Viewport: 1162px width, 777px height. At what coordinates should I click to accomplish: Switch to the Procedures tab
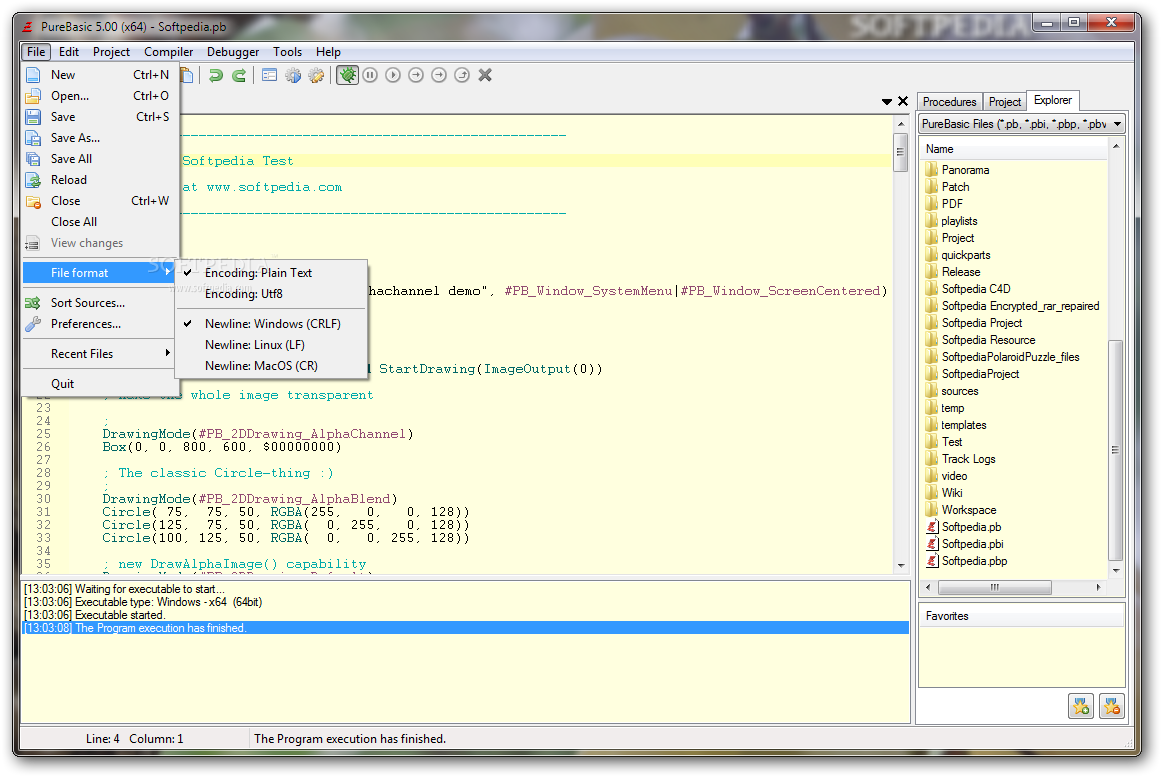[x=949, y=102]
